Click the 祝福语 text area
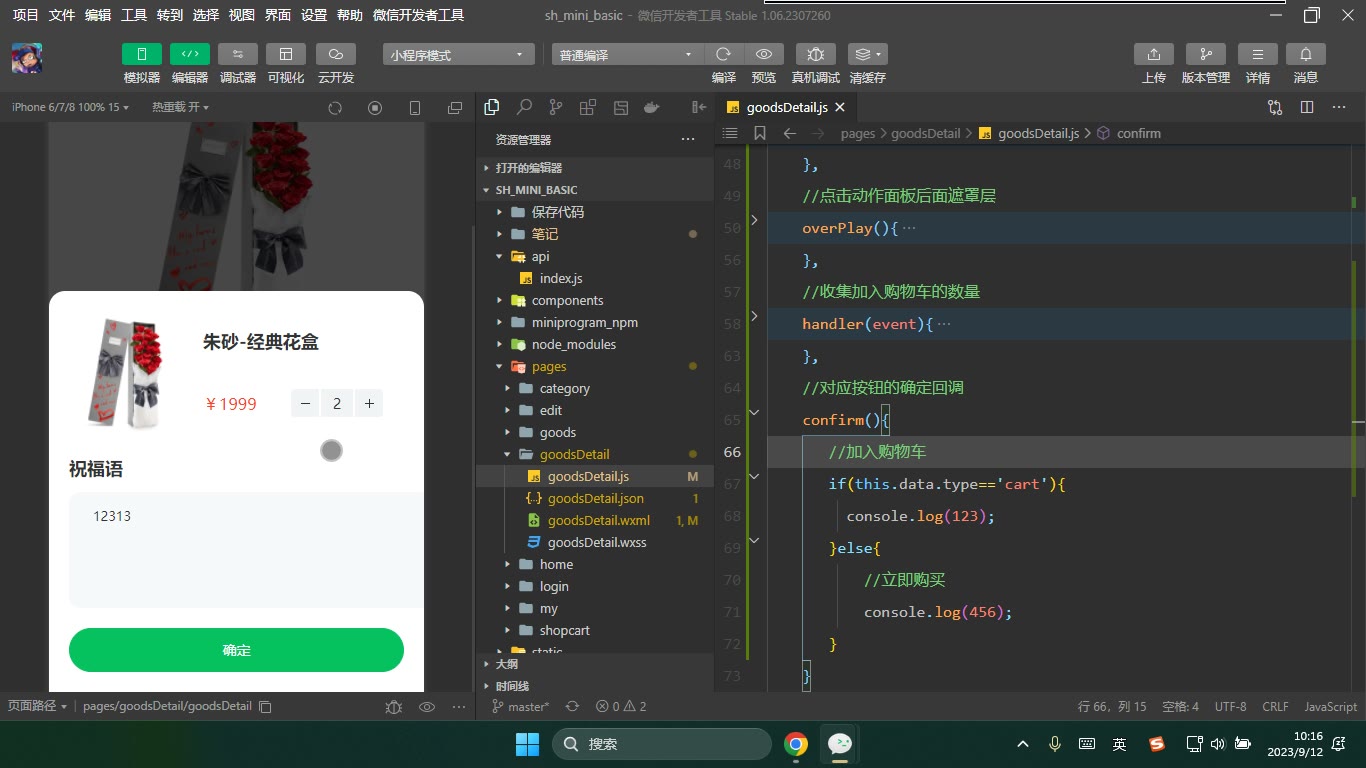Image resolution: width=1366 pixels, height=768 pixels. click(x=246, y=550)
